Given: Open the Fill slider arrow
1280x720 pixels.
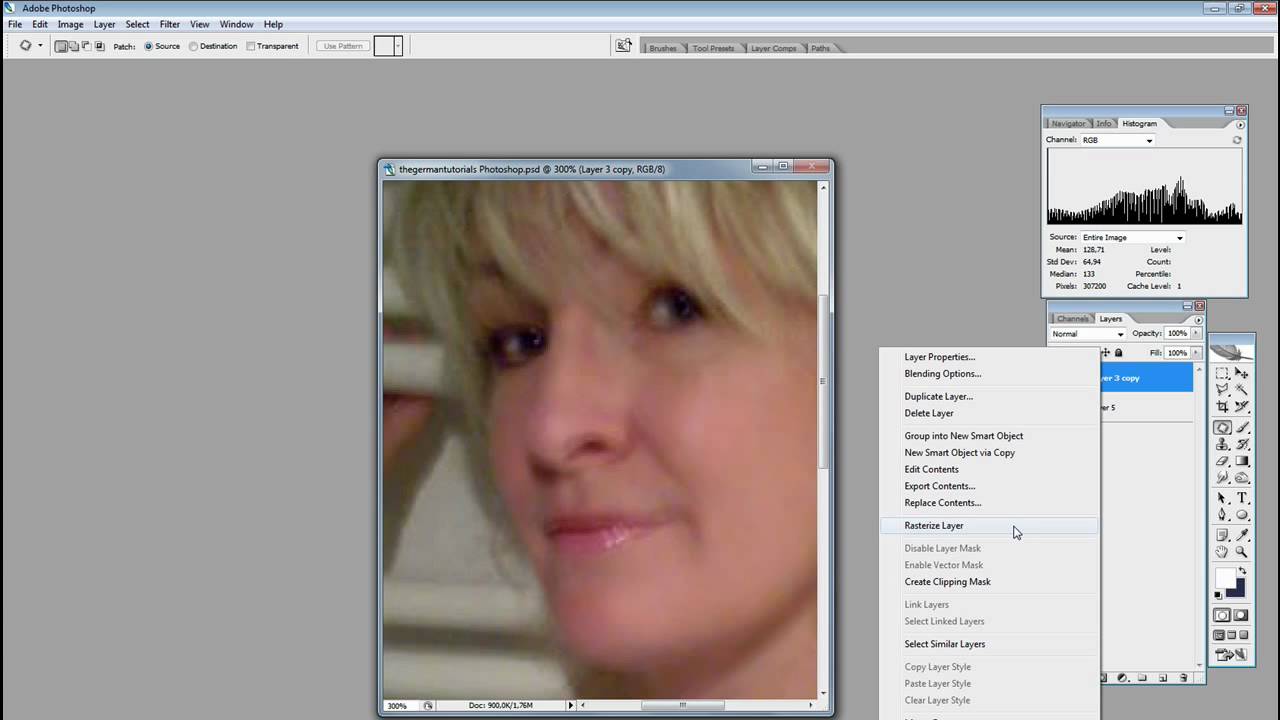Looking at the screenshot, I should tap(1196, 353).
